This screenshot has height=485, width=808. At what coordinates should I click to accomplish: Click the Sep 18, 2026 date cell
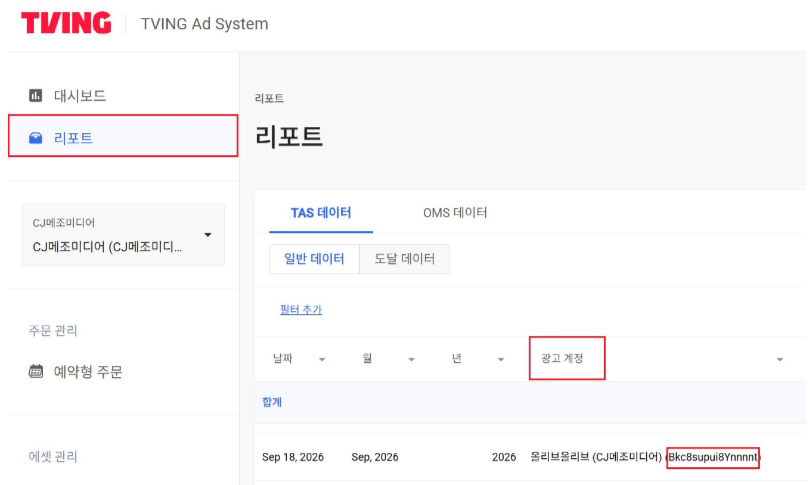pos(293,457)
